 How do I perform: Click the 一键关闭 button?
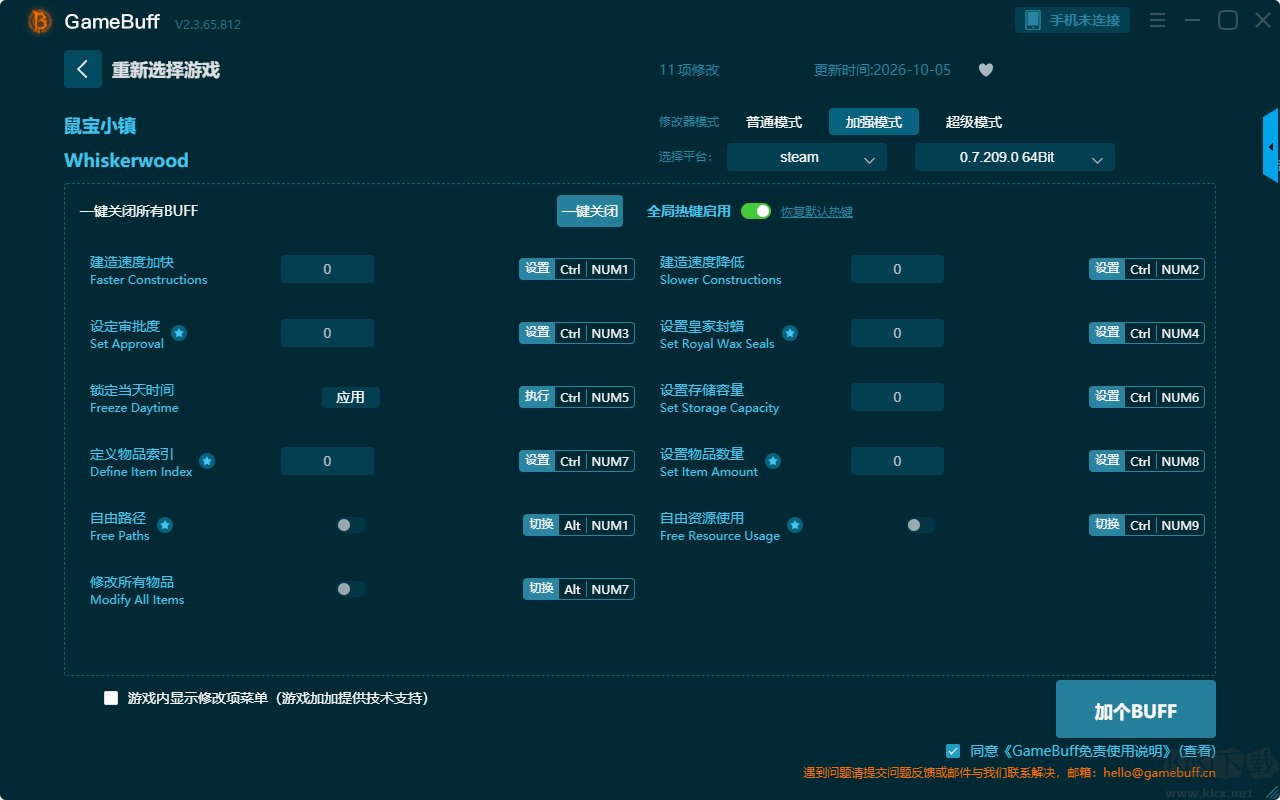point(590,211)
